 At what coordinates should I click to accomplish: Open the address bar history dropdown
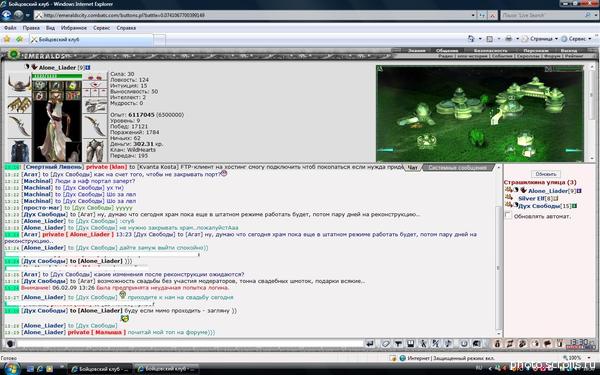(x=473, y=15)
